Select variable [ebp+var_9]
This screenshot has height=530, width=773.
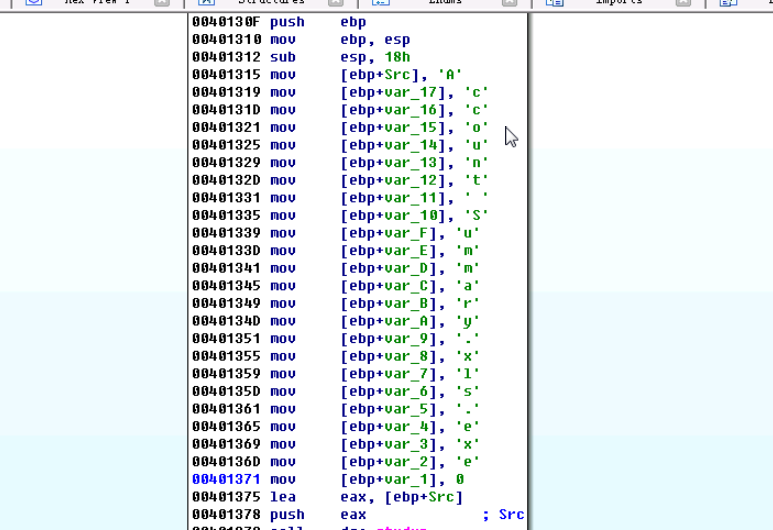388,339
